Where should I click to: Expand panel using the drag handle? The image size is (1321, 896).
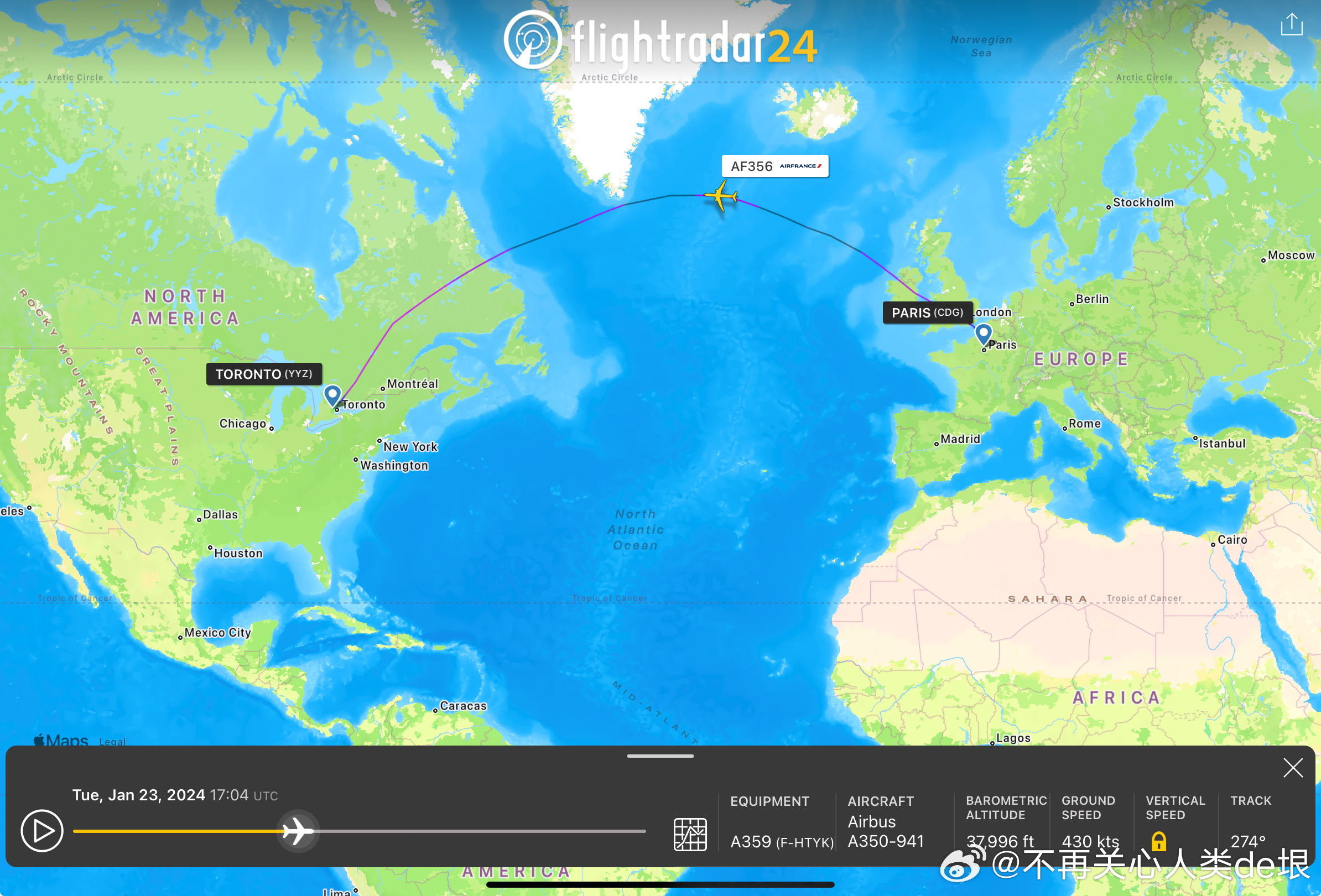coord(660,756)
